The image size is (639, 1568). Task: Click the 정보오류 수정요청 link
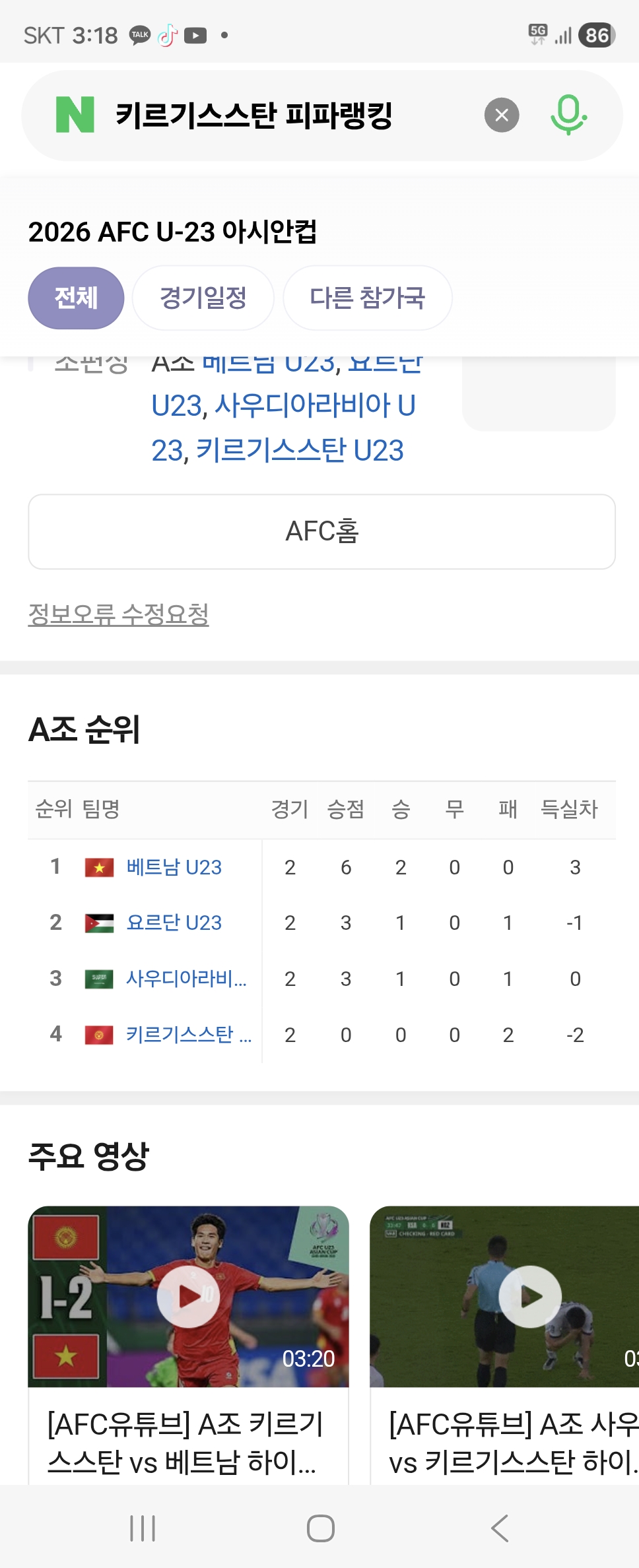pos(118,614)
